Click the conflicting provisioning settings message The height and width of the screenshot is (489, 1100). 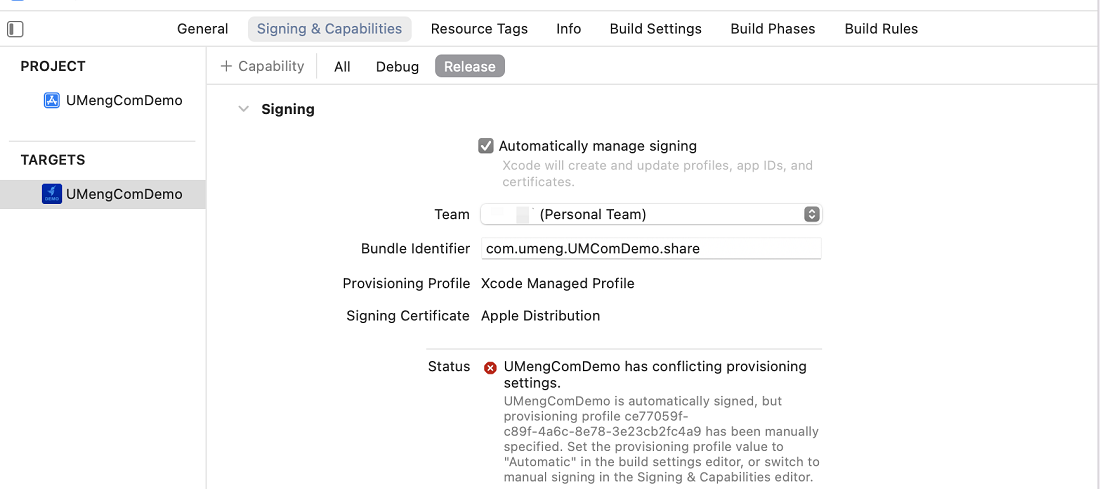(655, 375)
